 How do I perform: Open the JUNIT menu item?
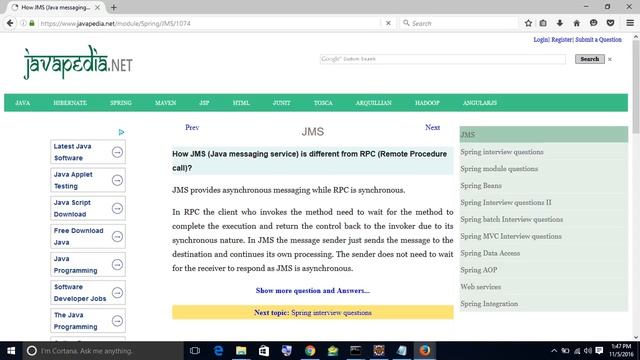click(282, 103)
